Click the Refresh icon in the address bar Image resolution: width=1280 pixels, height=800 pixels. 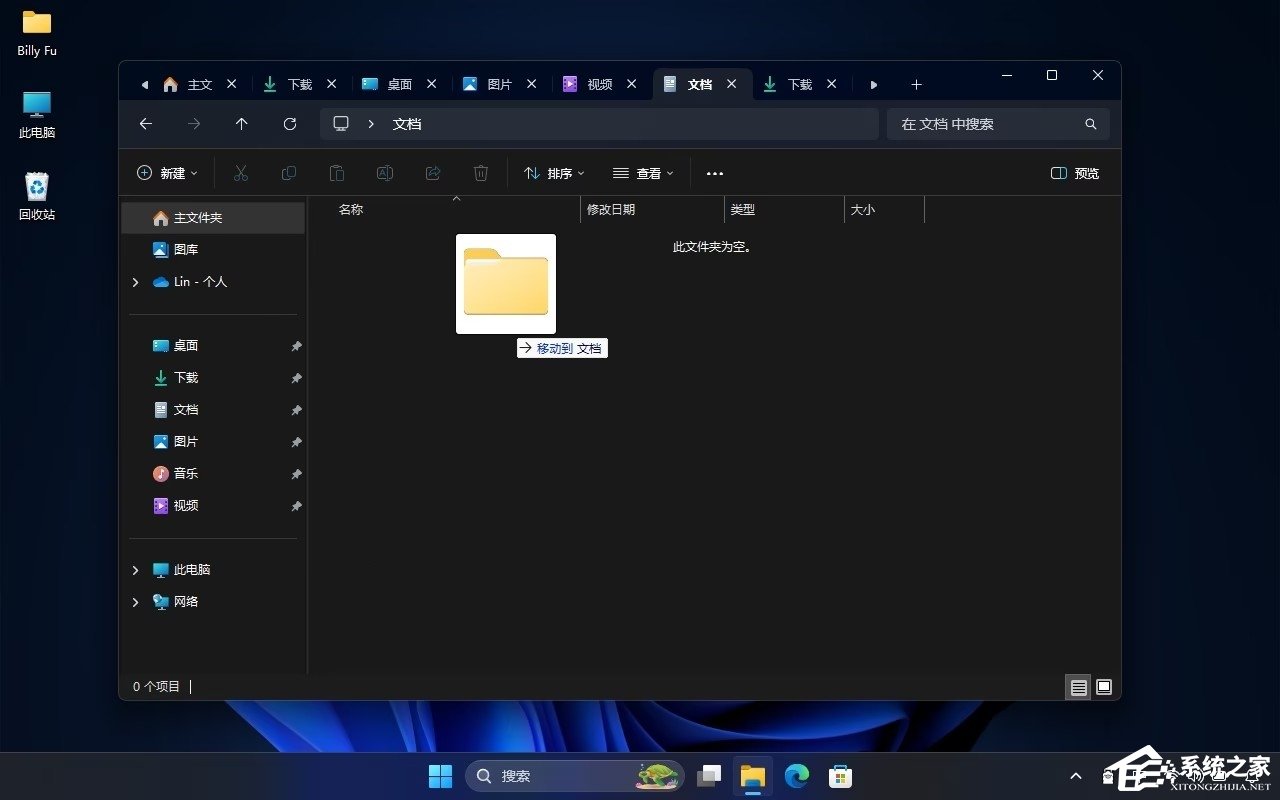[290, 123]
